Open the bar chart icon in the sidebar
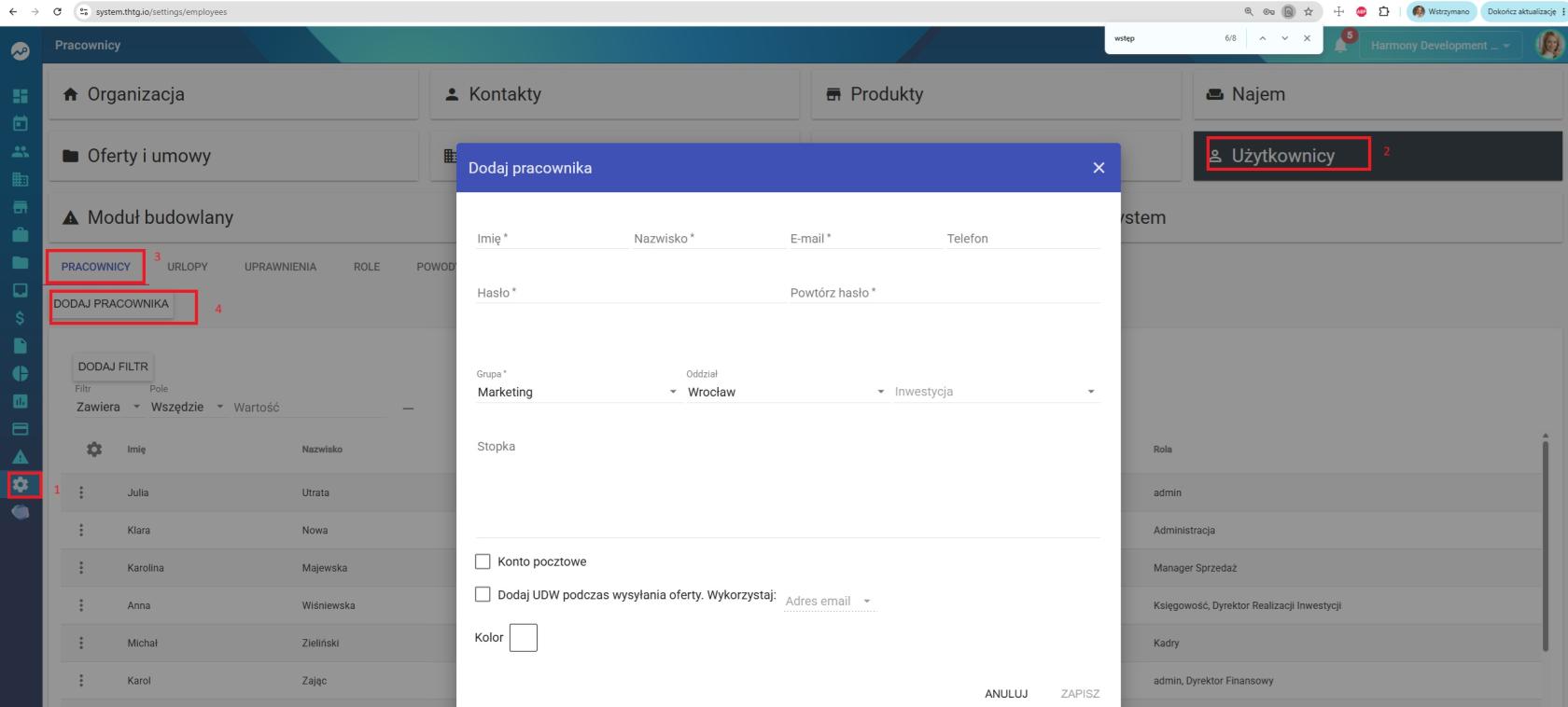This screenshot has width=1568, height=707. click(20, 401)
